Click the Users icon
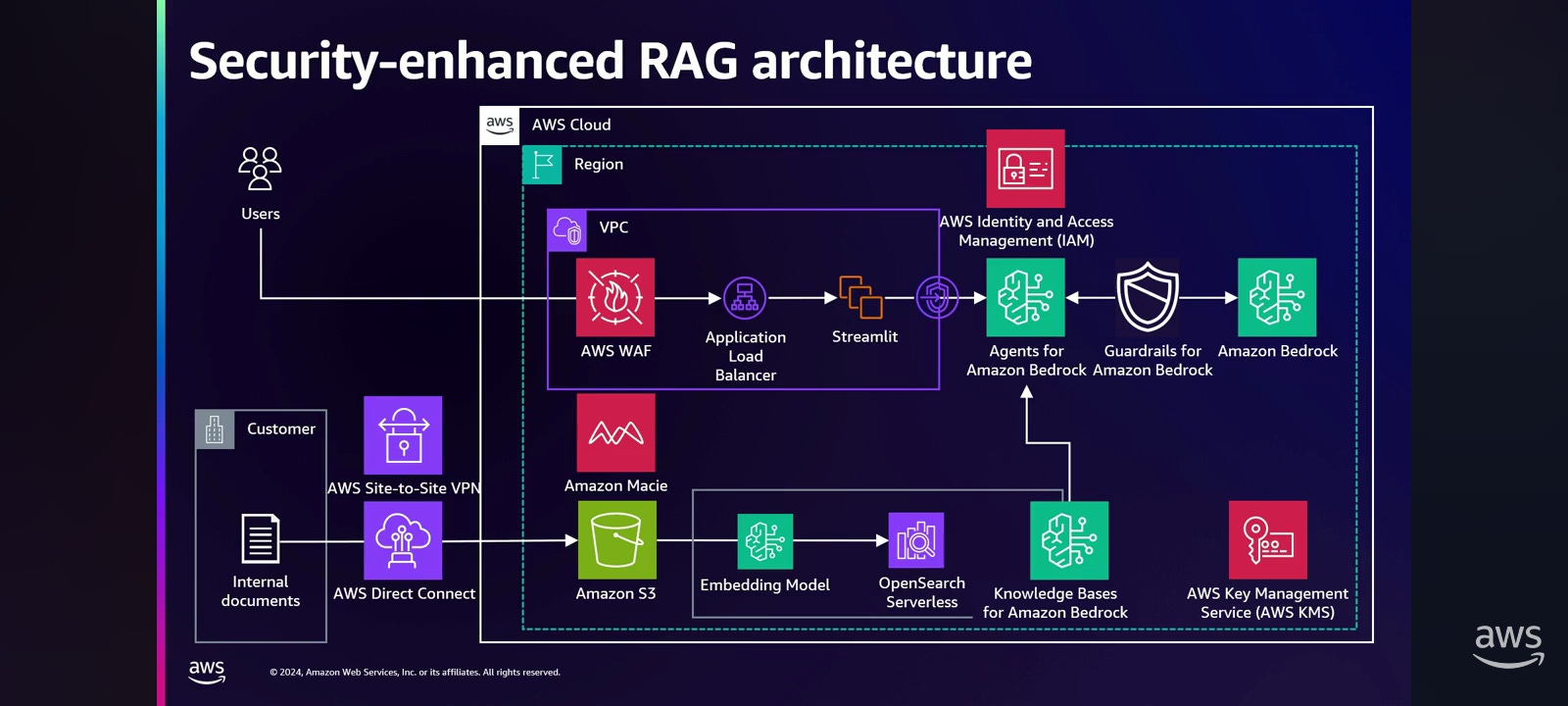The width and height of the screenshot is (1568, 706). 260,169
